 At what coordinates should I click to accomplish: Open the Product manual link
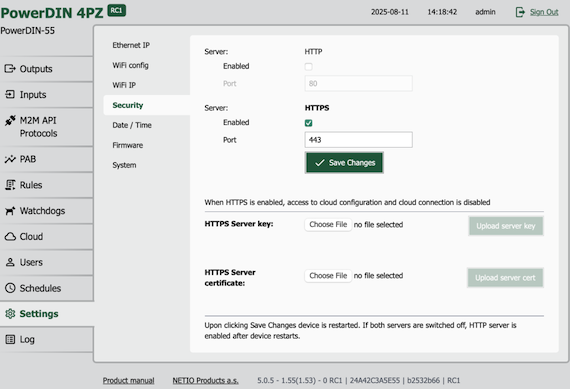[x=128, y=380]
